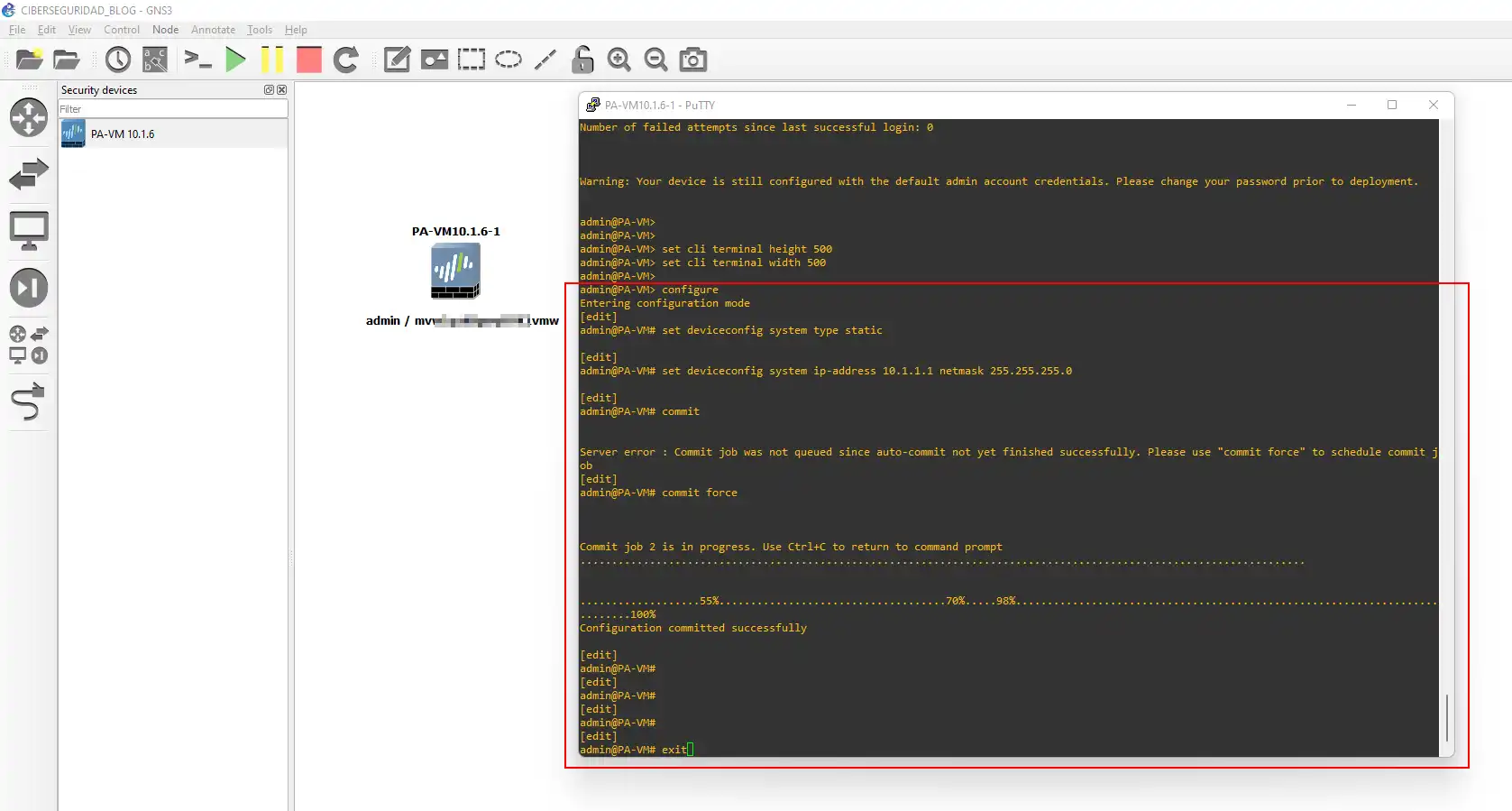Click the Reload all nodes icon

[346, 60]
